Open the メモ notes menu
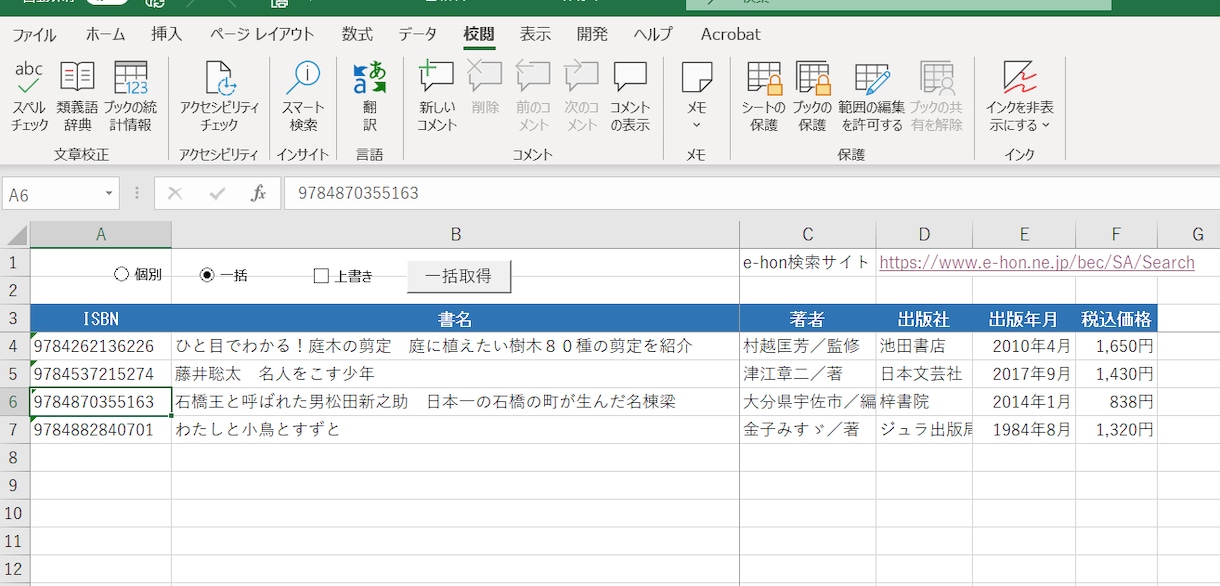 coord(697,96)
